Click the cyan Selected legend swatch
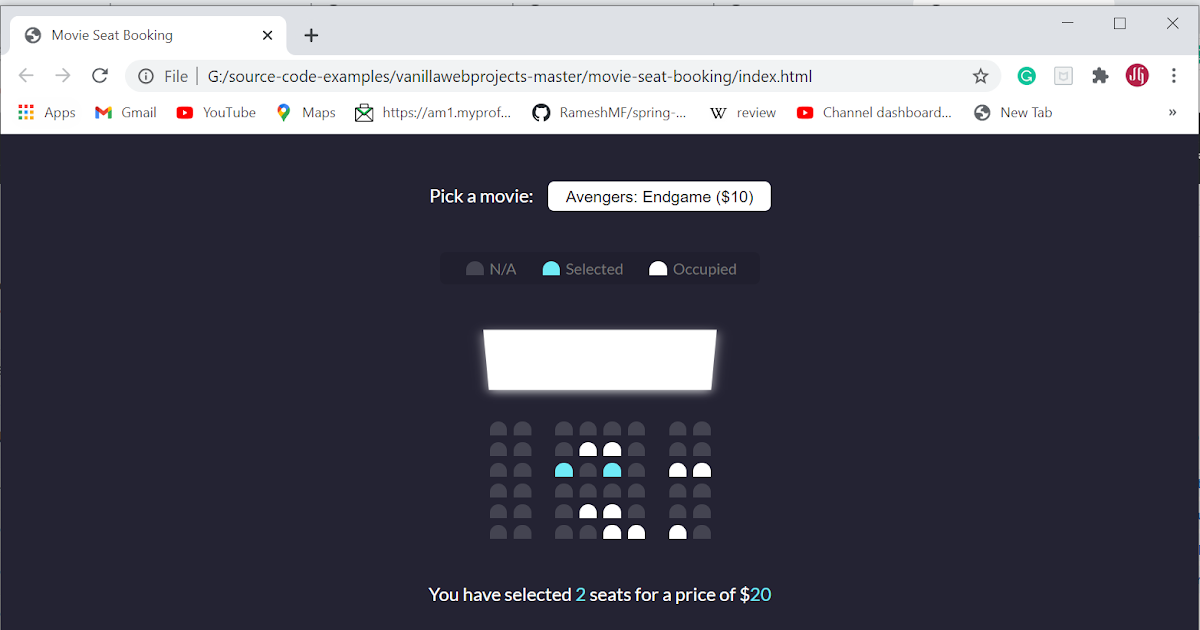The height and width of the screenshot is (630, 1200). 551,268
